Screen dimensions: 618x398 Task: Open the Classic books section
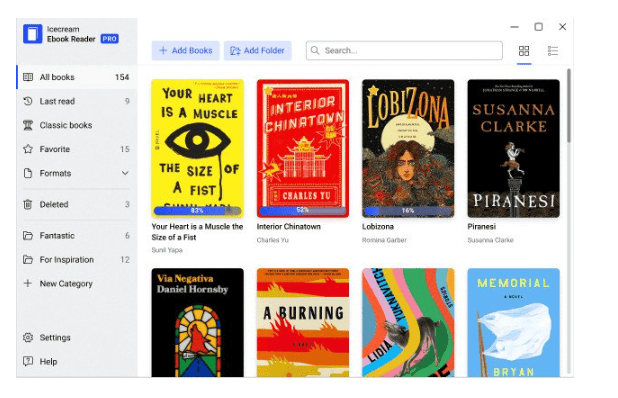[x=77, y=125]
